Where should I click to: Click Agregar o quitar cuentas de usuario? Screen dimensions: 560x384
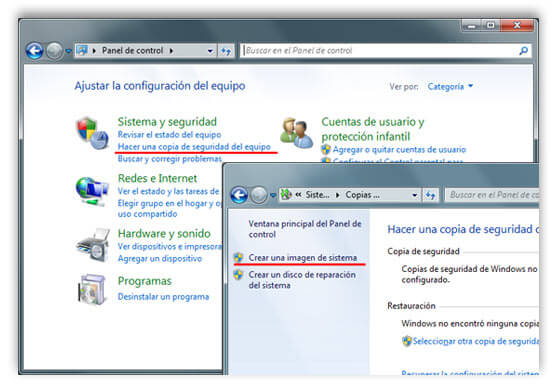(399, 149)
